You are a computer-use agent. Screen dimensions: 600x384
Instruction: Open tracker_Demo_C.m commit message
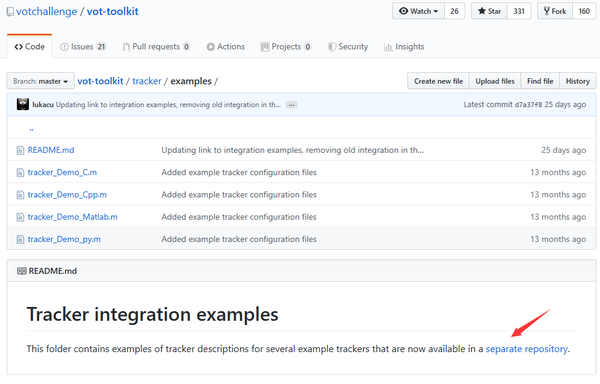click(x=239, y=172)
